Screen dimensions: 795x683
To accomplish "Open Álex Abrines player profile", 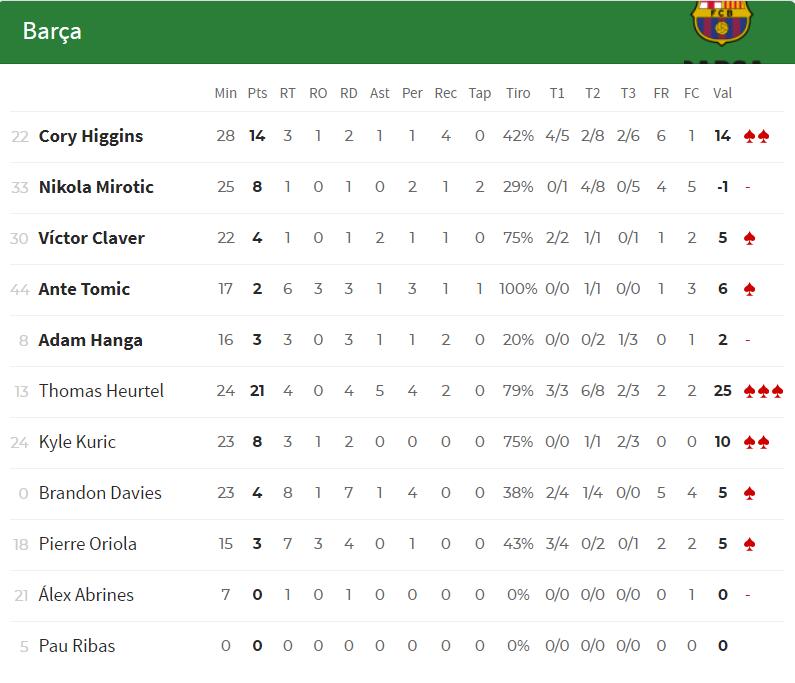I will click(86, 595).
